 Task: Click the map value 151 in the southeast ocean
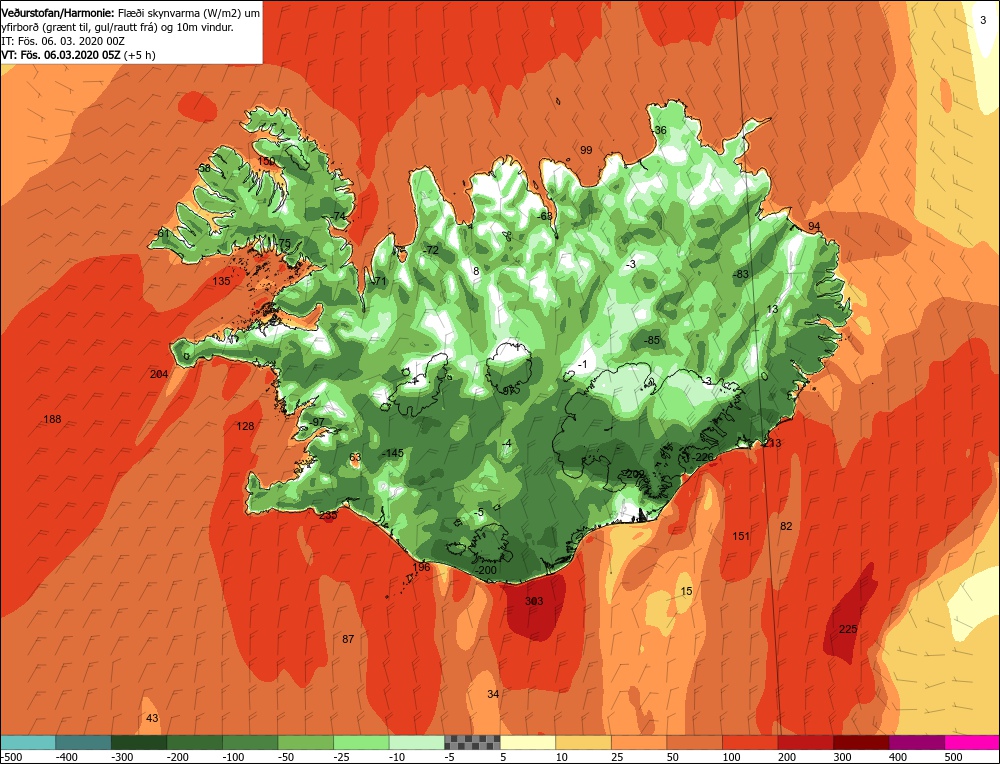(x=740, y=536)
